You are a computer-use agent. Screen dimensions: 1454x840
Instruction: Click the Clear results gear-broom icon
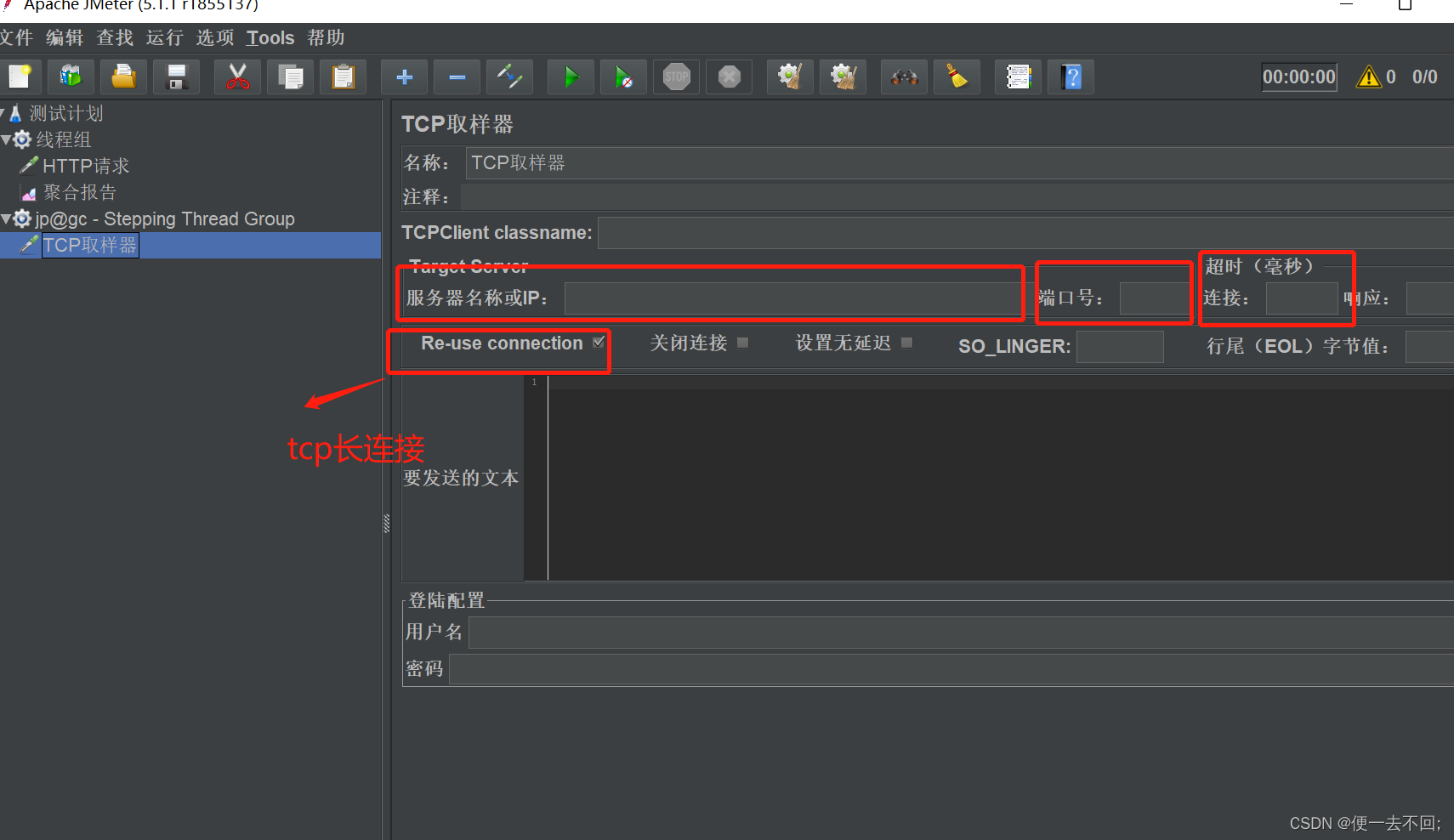(791, 77)
